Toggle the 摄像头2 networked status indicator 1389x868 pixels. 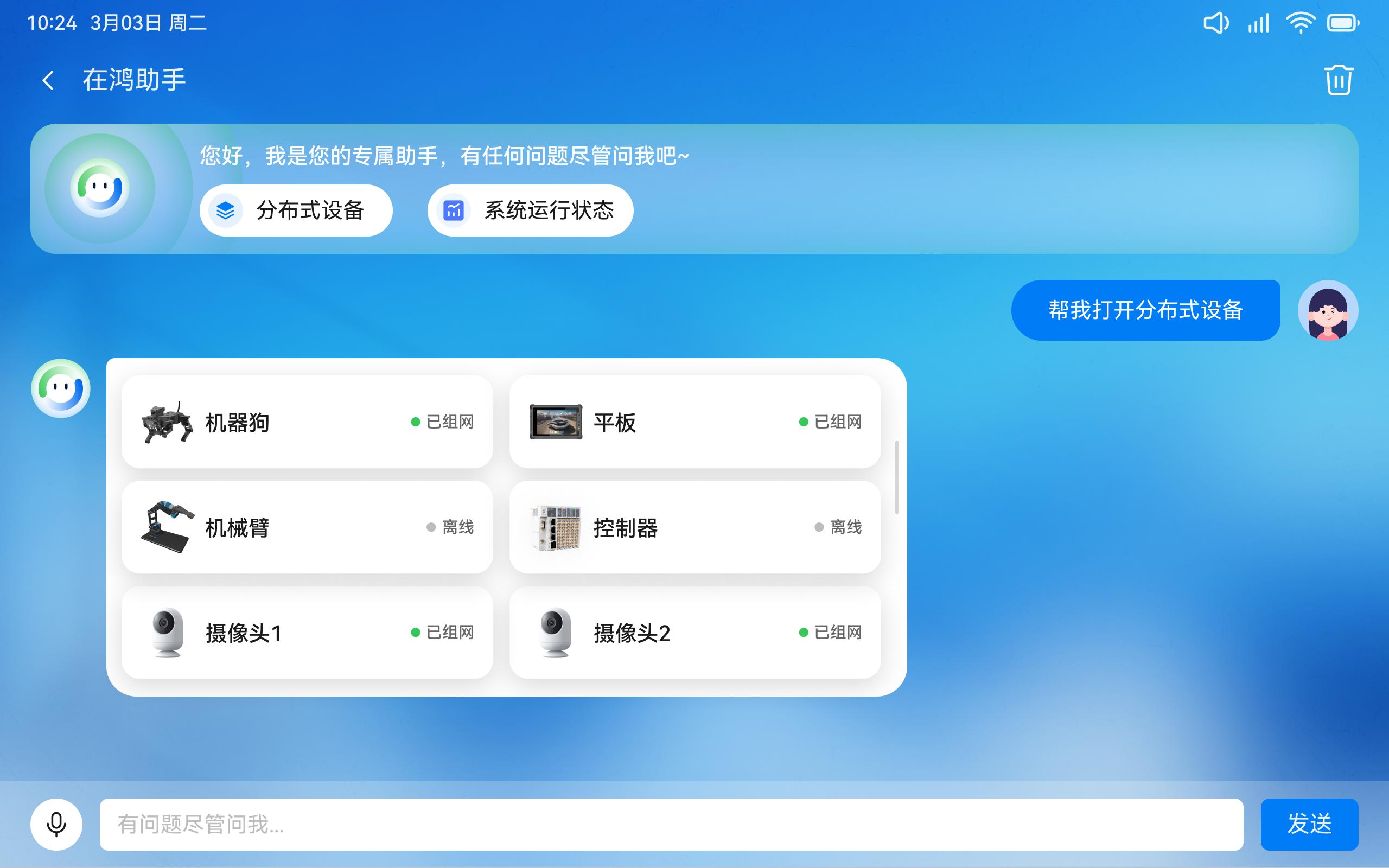[802, 632]
